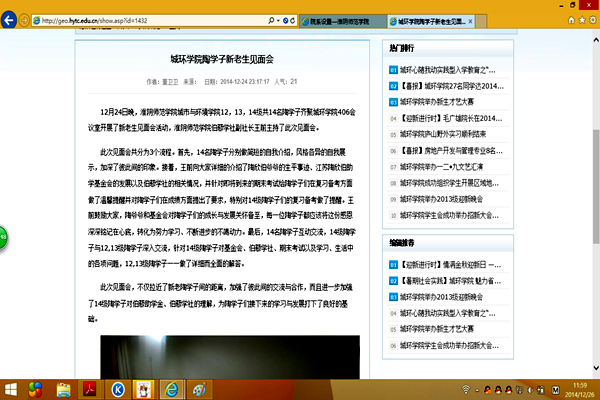
Task: Open the blue K application on taskbar
Action: pyautogui.click(x=117, y=389)
